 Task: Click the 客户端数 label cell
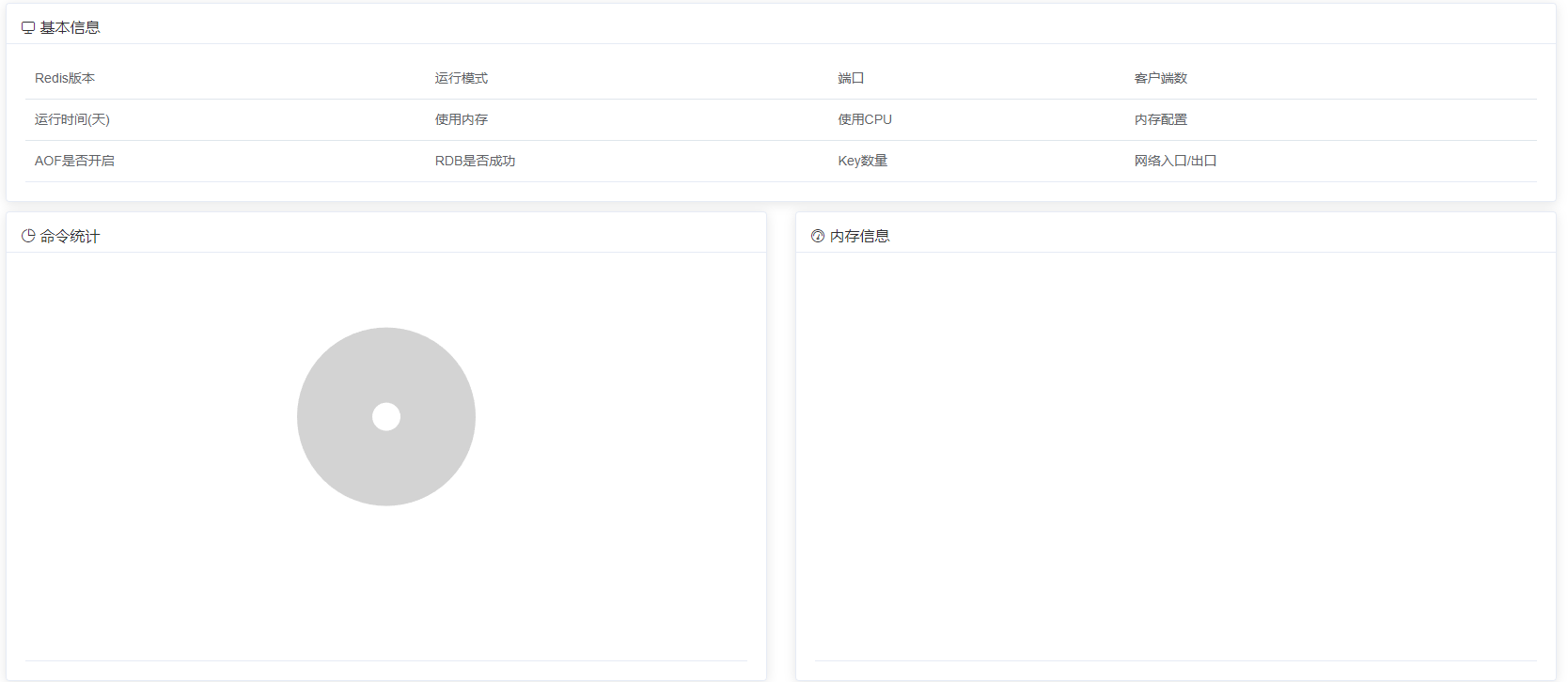1161,78
